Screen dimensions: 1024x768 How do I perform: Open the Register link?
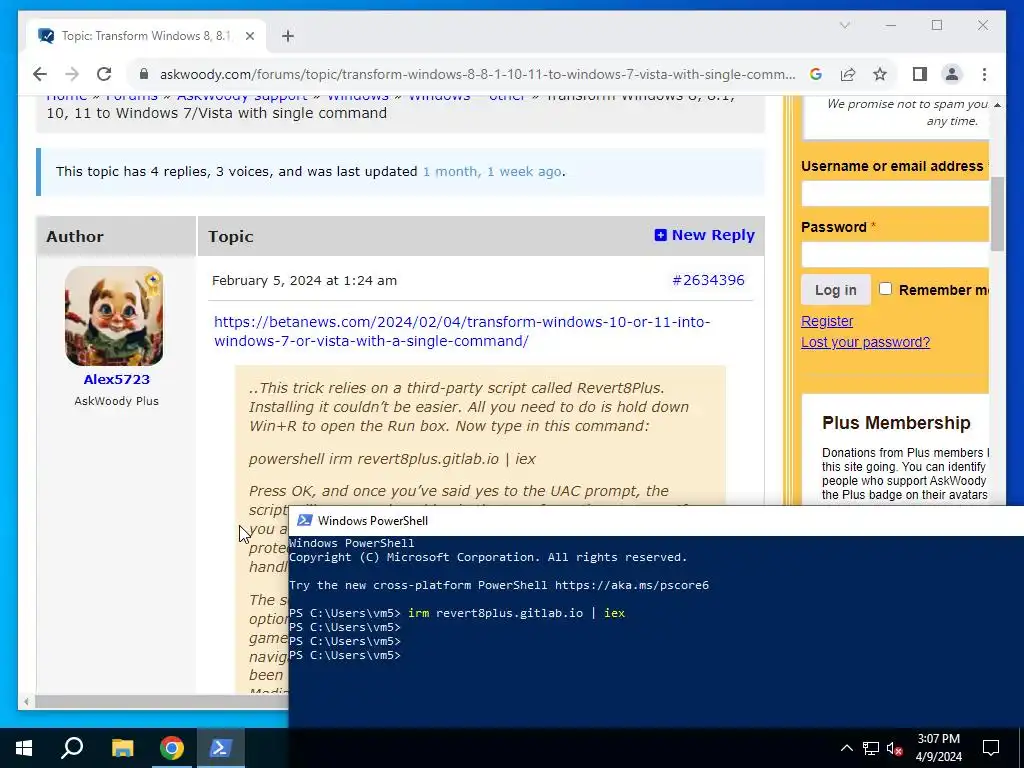tap(827, 321)
